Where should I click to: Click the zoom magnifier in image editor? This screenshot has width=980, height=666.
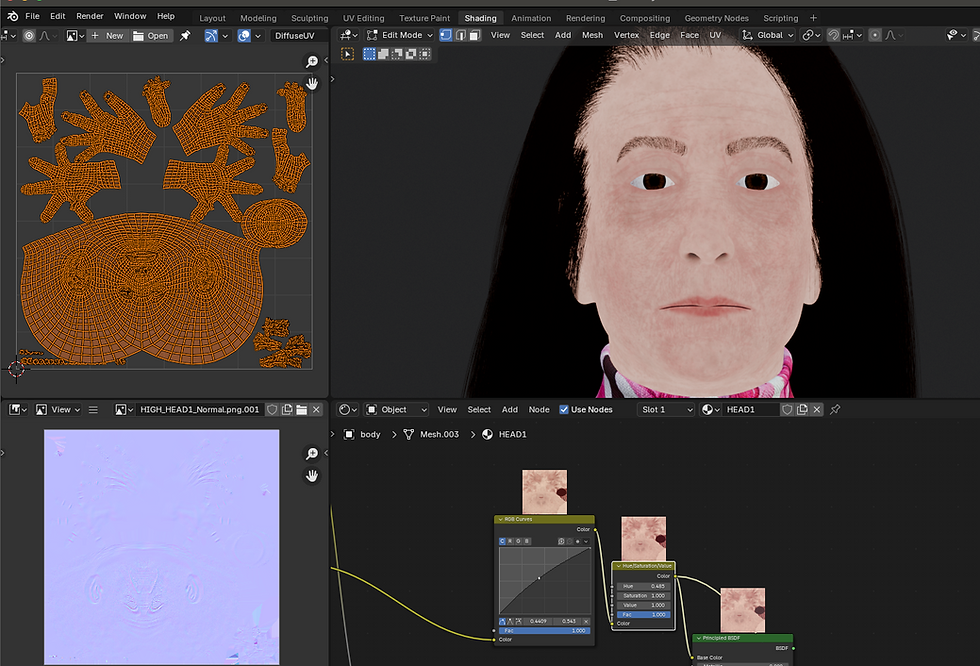click(311, 454)
